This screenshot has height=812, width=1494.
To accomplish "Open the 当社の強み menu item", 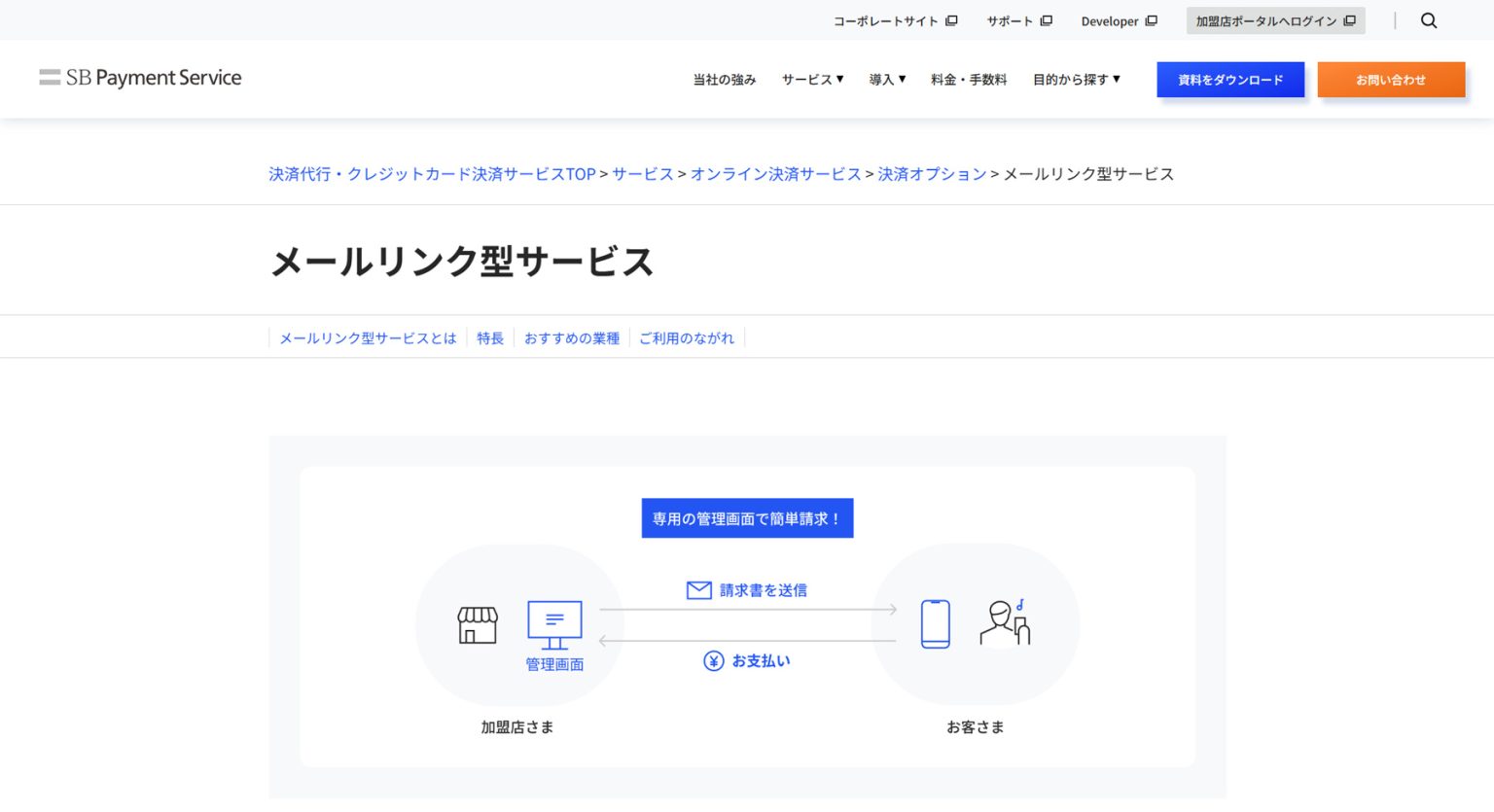I will [724, 80].
